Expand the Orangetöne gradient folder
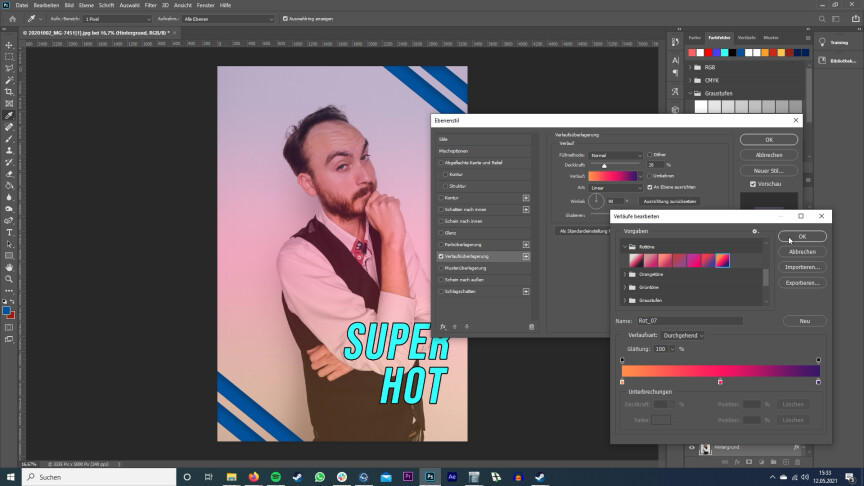This screenshot has height=486, width=864. pos(624,273)
